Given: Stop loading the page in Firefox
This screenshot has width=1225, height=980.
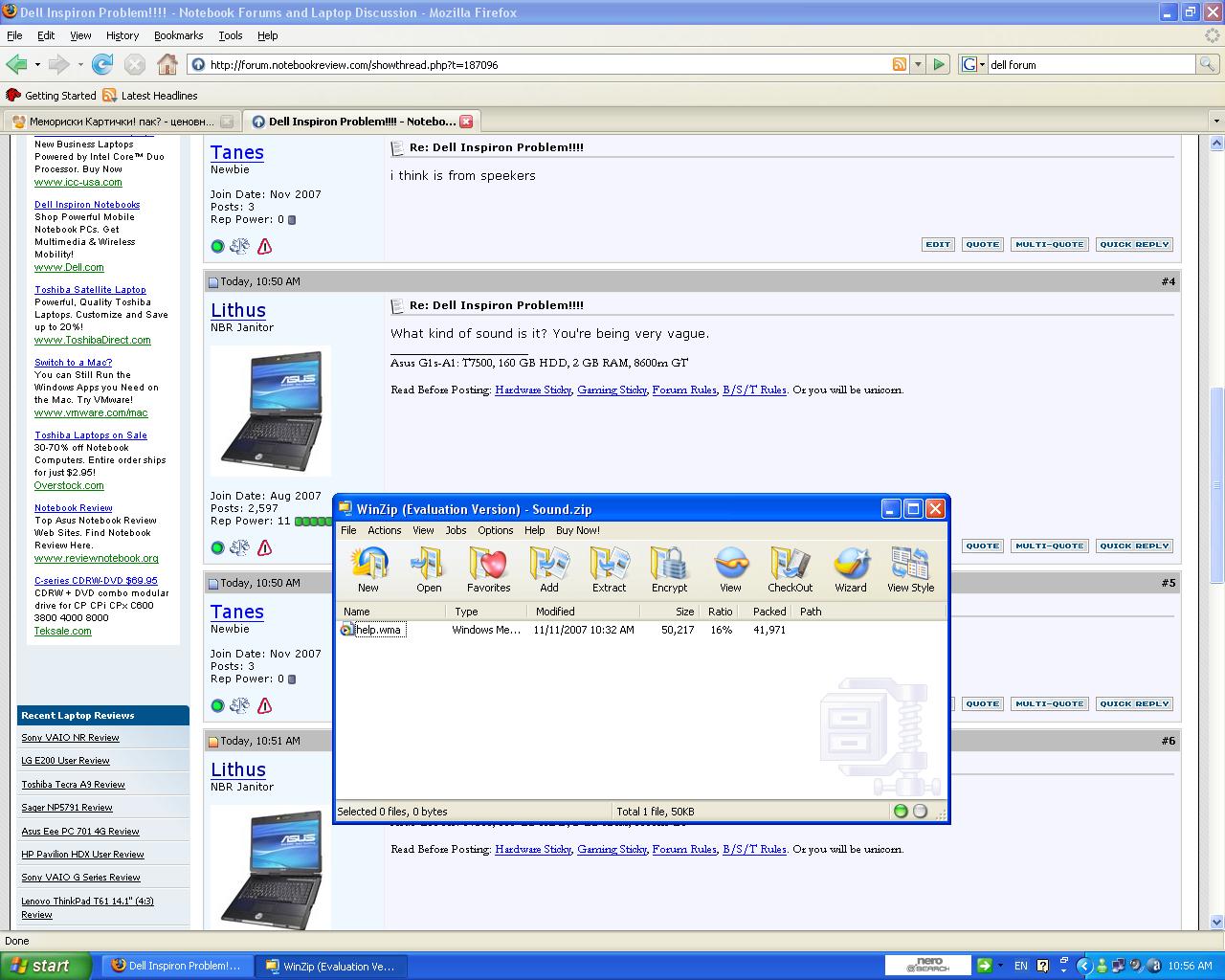Looking at the screenshot, I should [135, 64].
